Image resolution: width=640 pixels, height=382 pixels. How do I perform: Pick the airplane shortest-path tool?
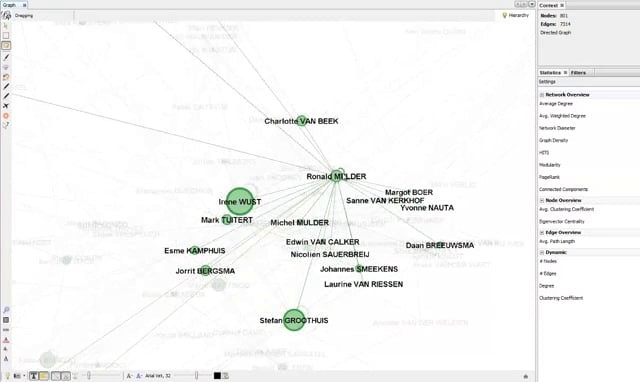coord(6,106)
